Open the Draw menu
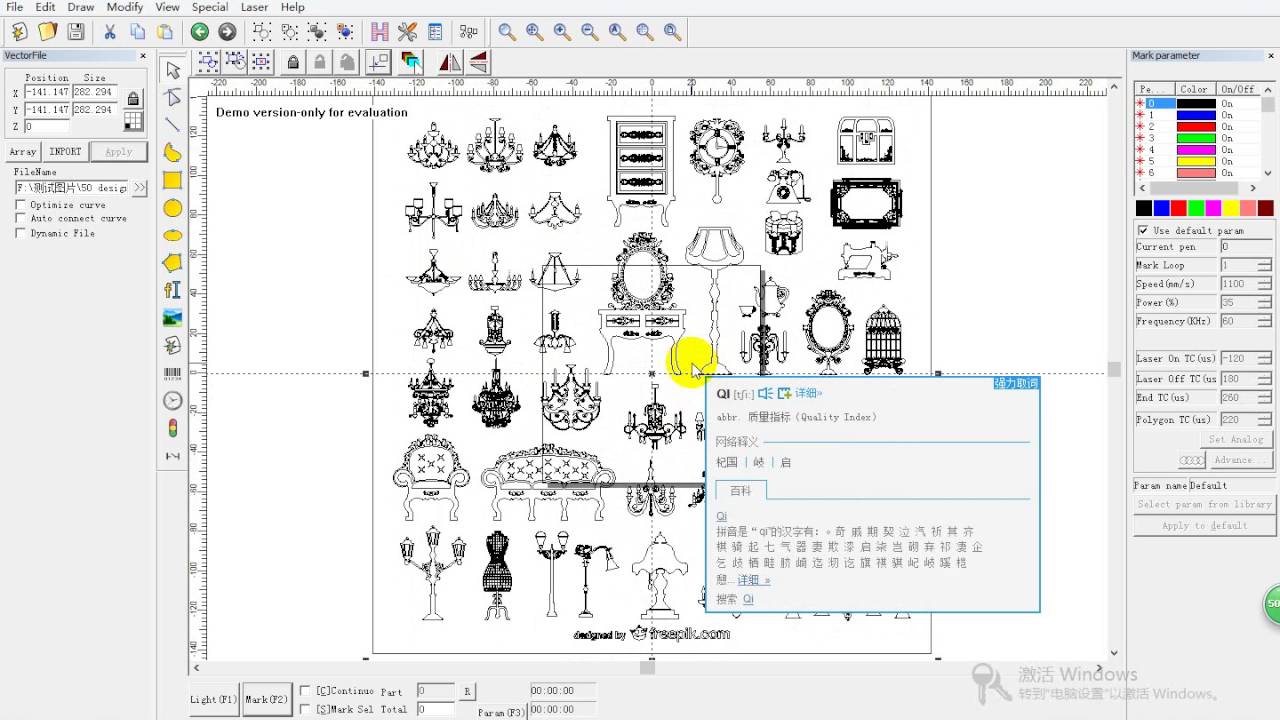 click(80, 7)
